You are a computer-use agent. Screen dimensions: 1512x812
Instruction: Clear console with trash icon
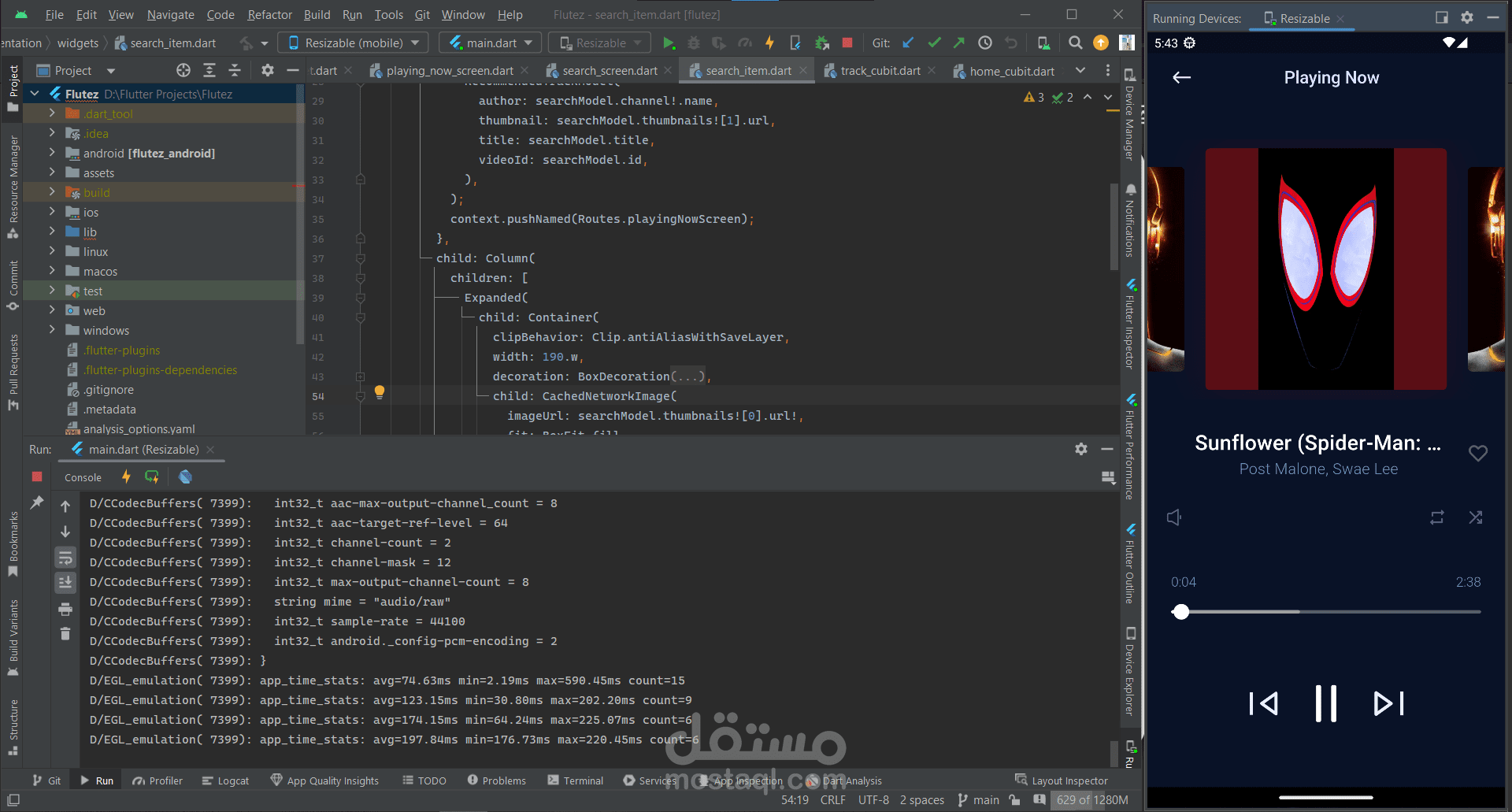[65, 634]
